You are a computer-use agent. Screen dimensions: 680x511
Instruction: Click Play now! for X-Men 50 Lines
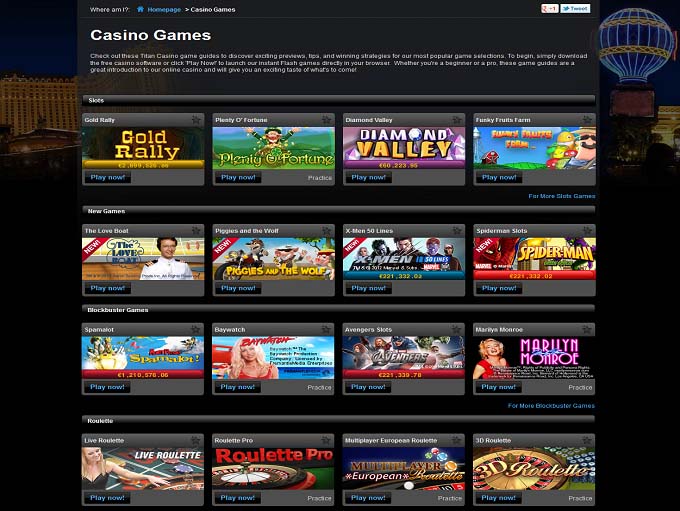369,288
